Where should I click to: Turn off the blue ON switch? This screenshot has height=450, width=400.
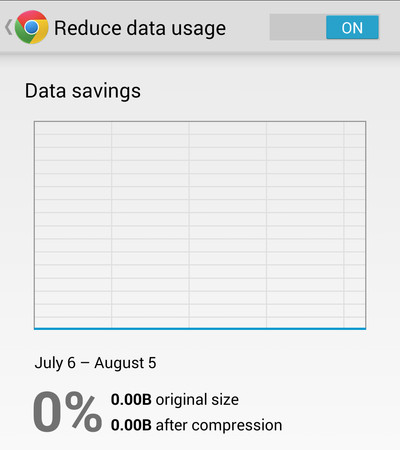tap(352, 27)
